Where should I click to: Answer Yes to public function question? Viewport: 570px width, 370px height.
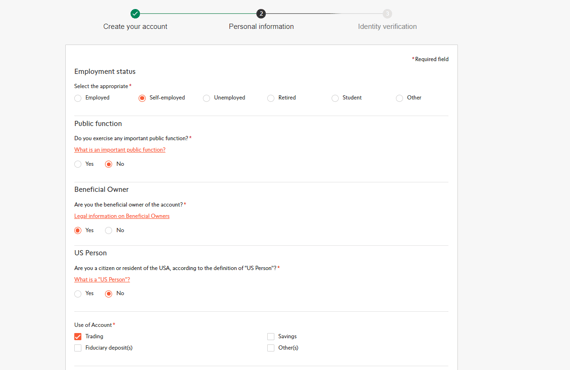point(78,164)
